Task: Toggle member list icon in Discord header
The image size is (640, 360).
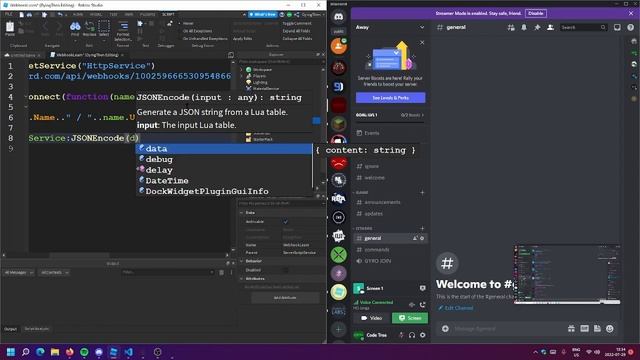Action: [x=550, y=27]
